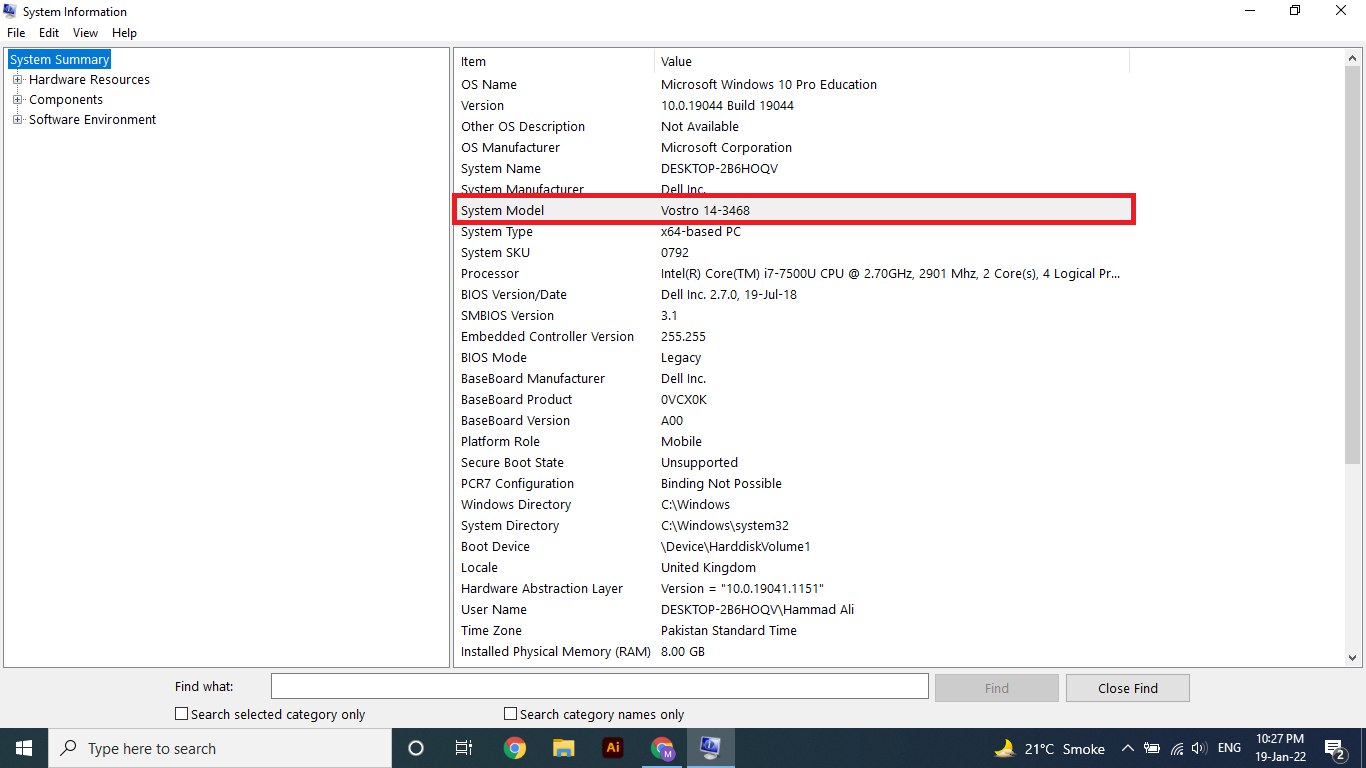This screenshot has height=768, width=1366.
Task: Open the notification center icon
Action: click(x=1334, y=748)
